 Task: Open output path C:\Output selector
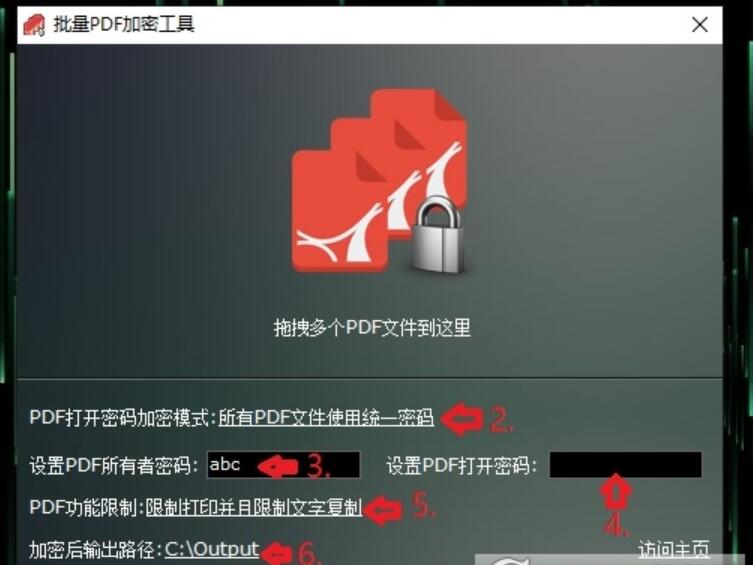(212, 550)
